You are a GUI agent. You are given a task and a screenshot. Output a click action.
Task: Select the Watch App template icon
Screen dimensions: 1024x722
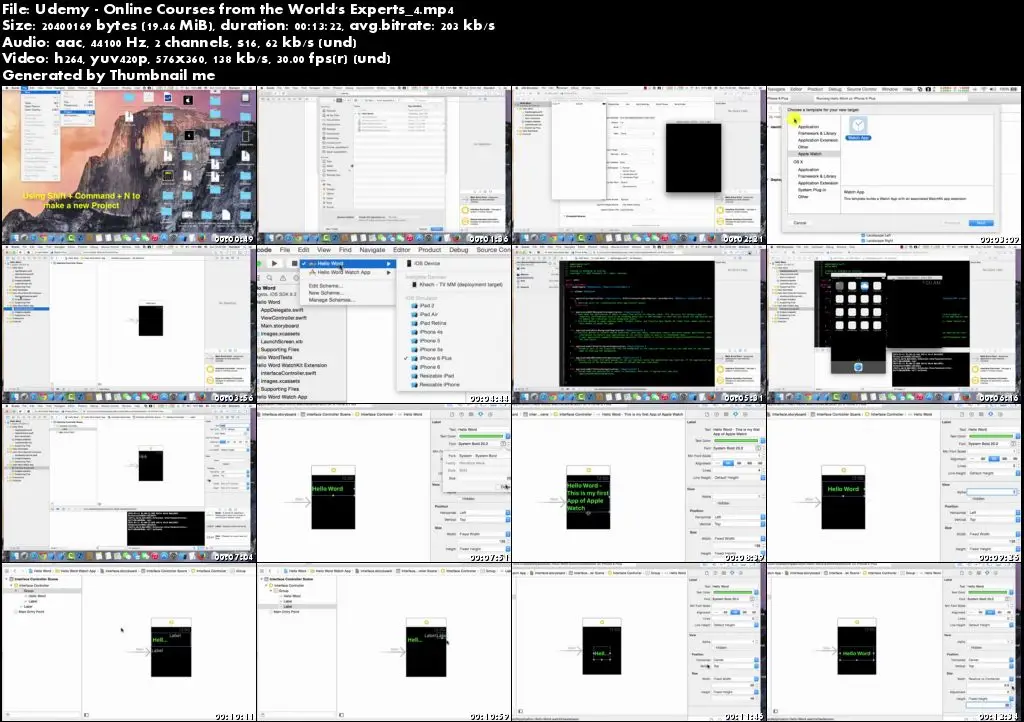858,125
